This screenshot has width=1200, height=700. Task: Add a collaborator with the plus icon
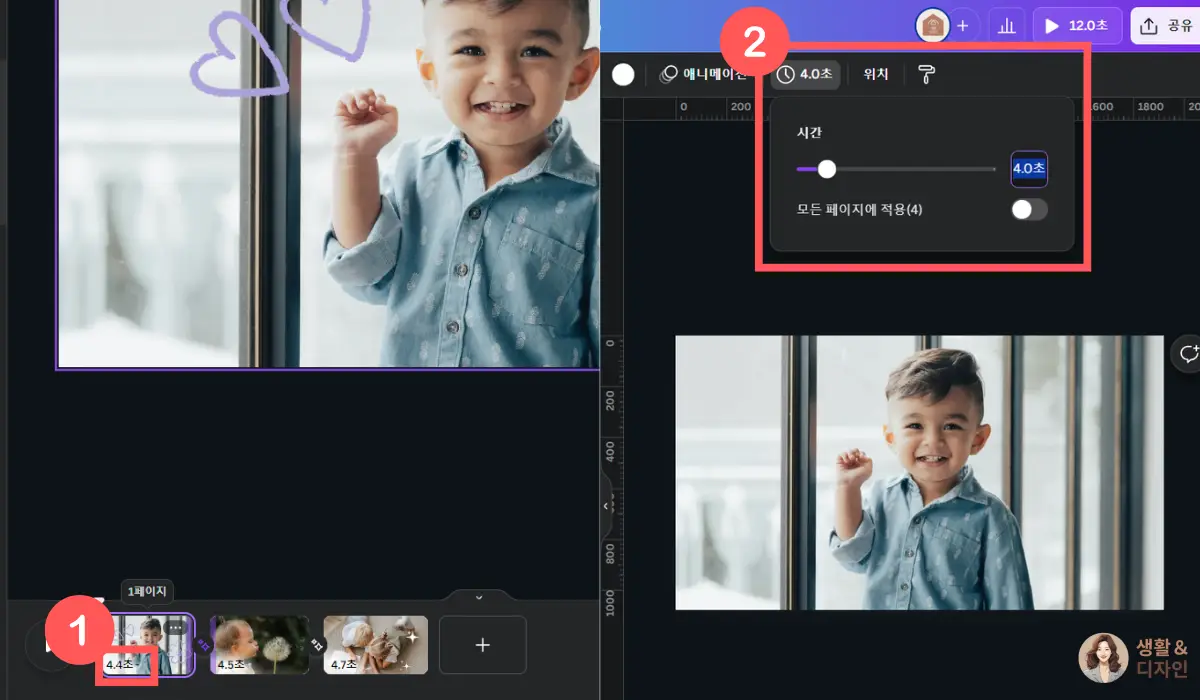click(x=962, y=26)
